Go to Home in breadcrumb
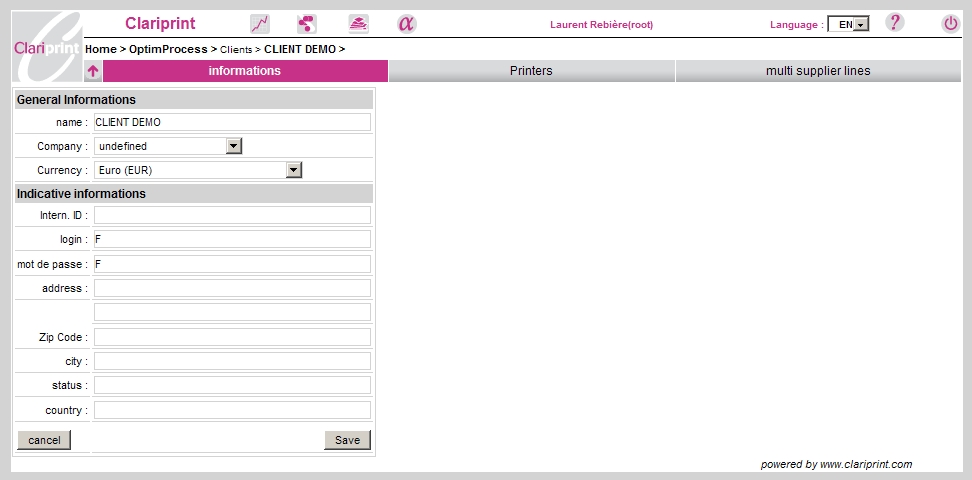972x480 pixels. (x=100, y=49)
